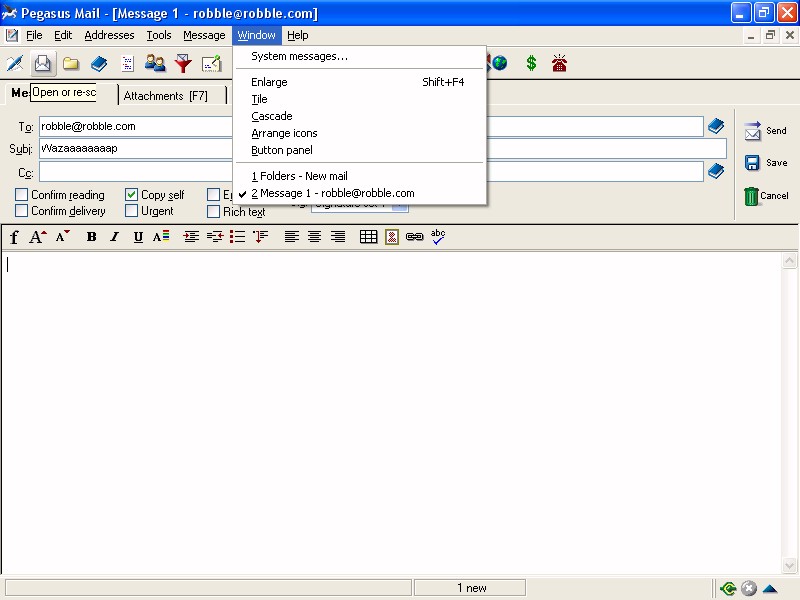The height and width of the screenshot is (600, 800).
Task: Toggle underline formatting
Action: 138,237
